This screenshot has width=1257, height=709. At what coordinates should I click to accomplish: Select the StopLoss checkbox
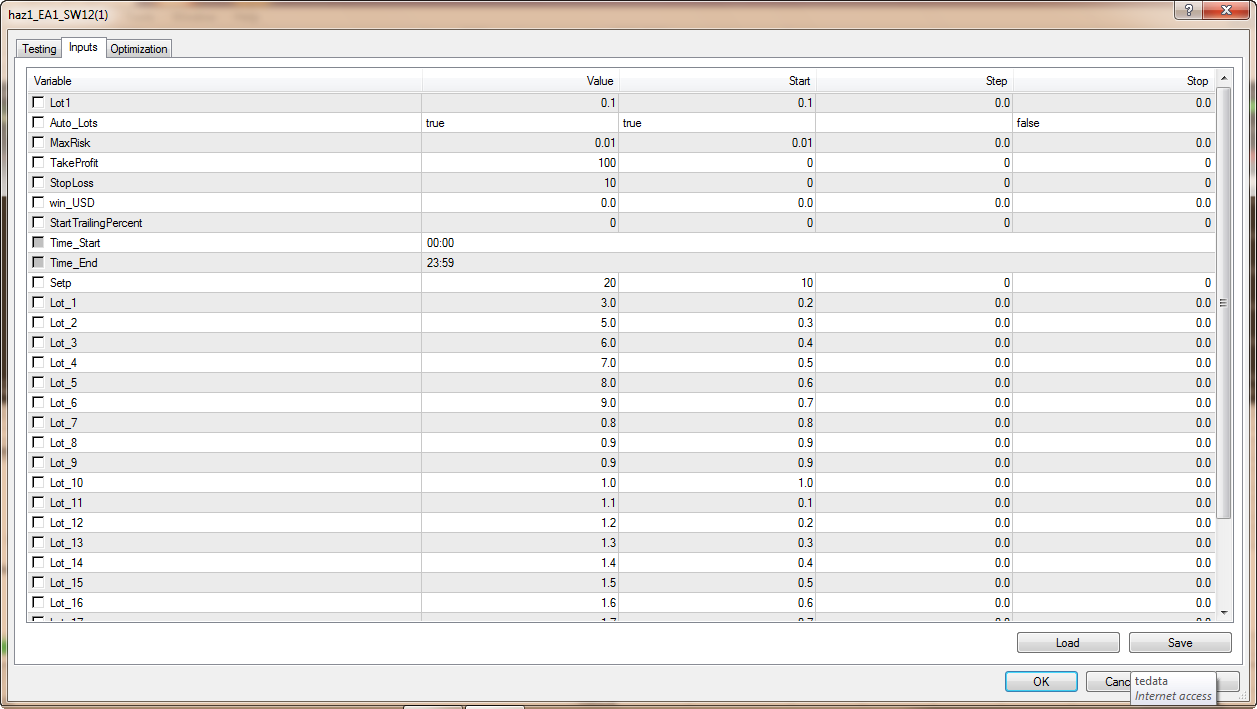39,182
